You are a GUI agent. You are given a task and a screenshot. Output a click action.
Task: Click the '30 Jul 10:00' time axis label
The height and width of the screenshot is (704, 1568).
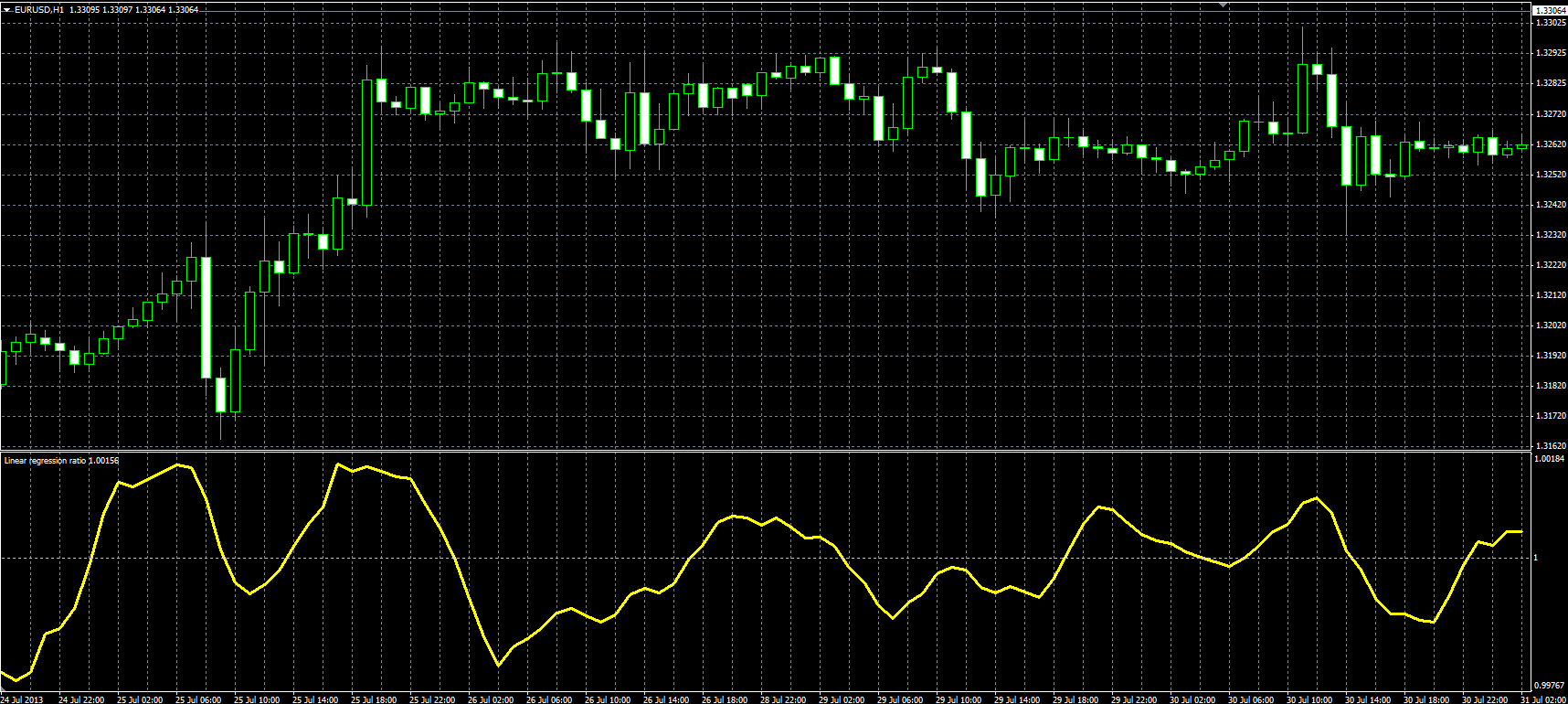[1309, 699]
